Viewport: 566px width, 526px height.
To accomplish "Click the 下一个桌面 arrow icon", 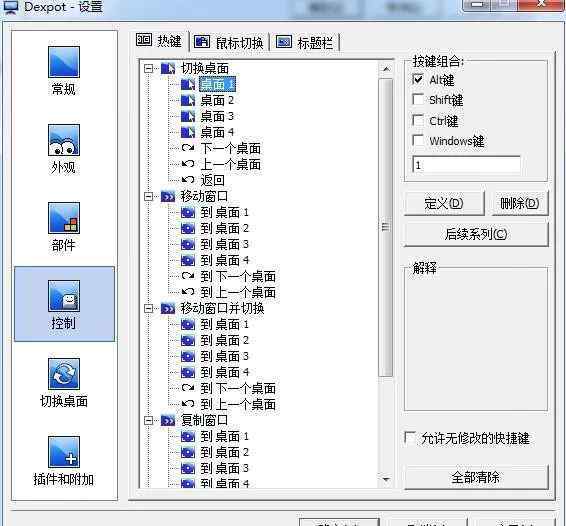I will 188,148.
